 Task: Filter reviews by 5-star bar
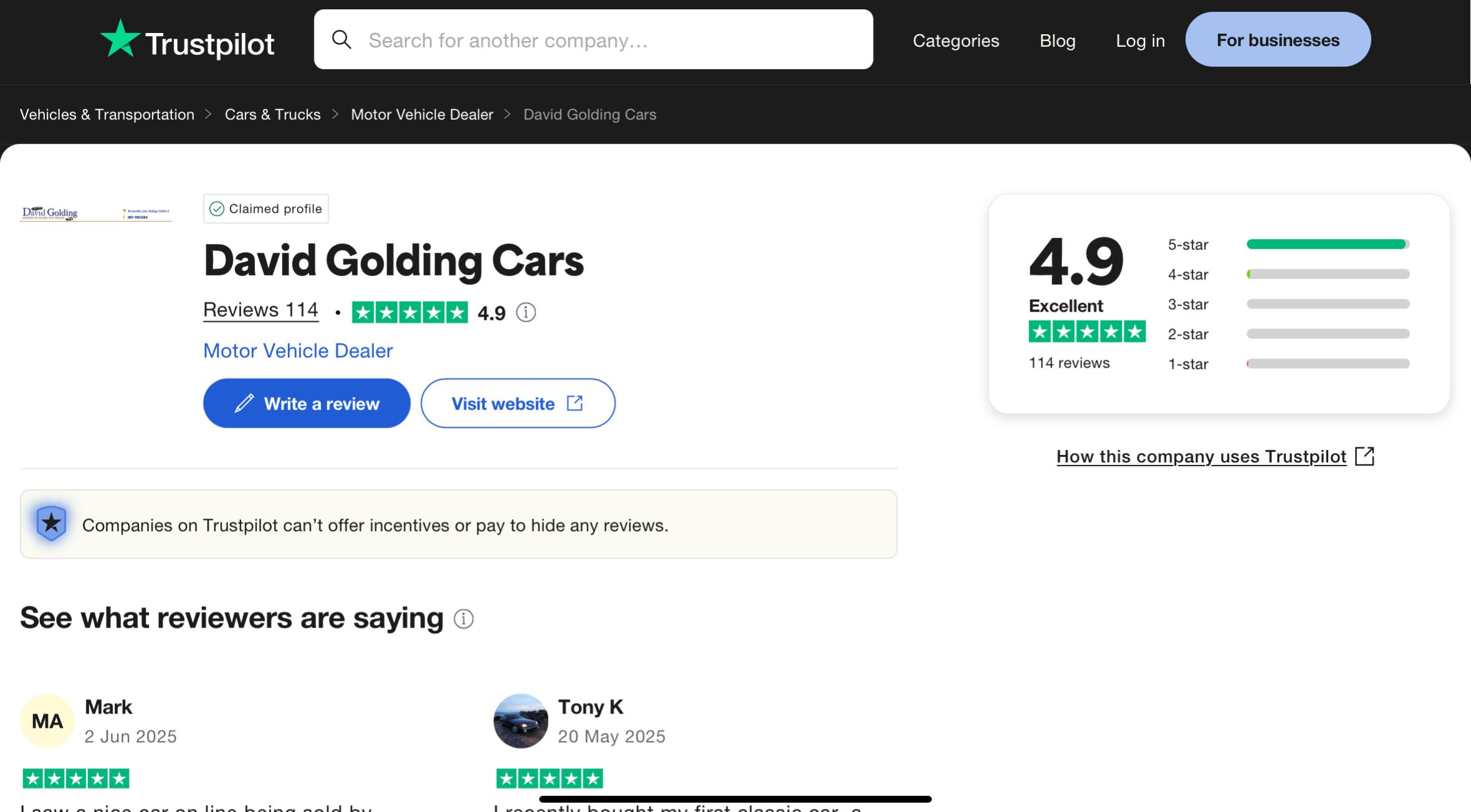(x=1327, y=244)
